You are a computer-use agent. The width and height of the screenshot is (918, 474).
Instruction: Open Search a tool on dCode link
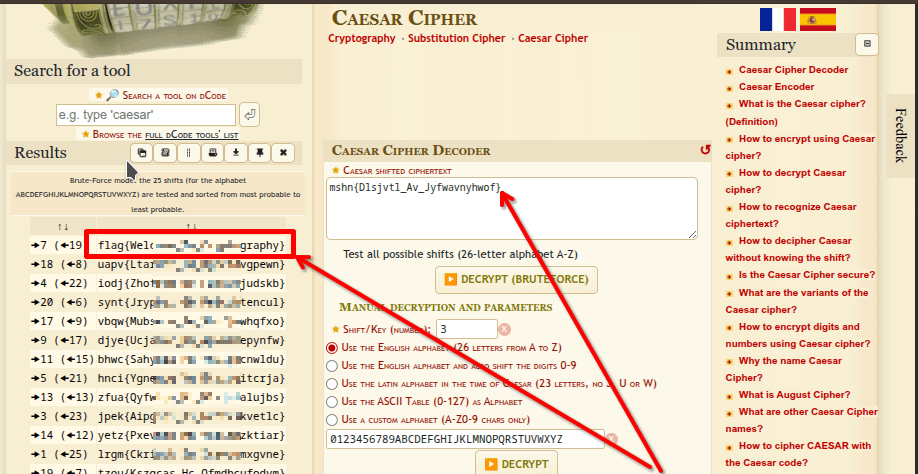click(x=174, y=95)
